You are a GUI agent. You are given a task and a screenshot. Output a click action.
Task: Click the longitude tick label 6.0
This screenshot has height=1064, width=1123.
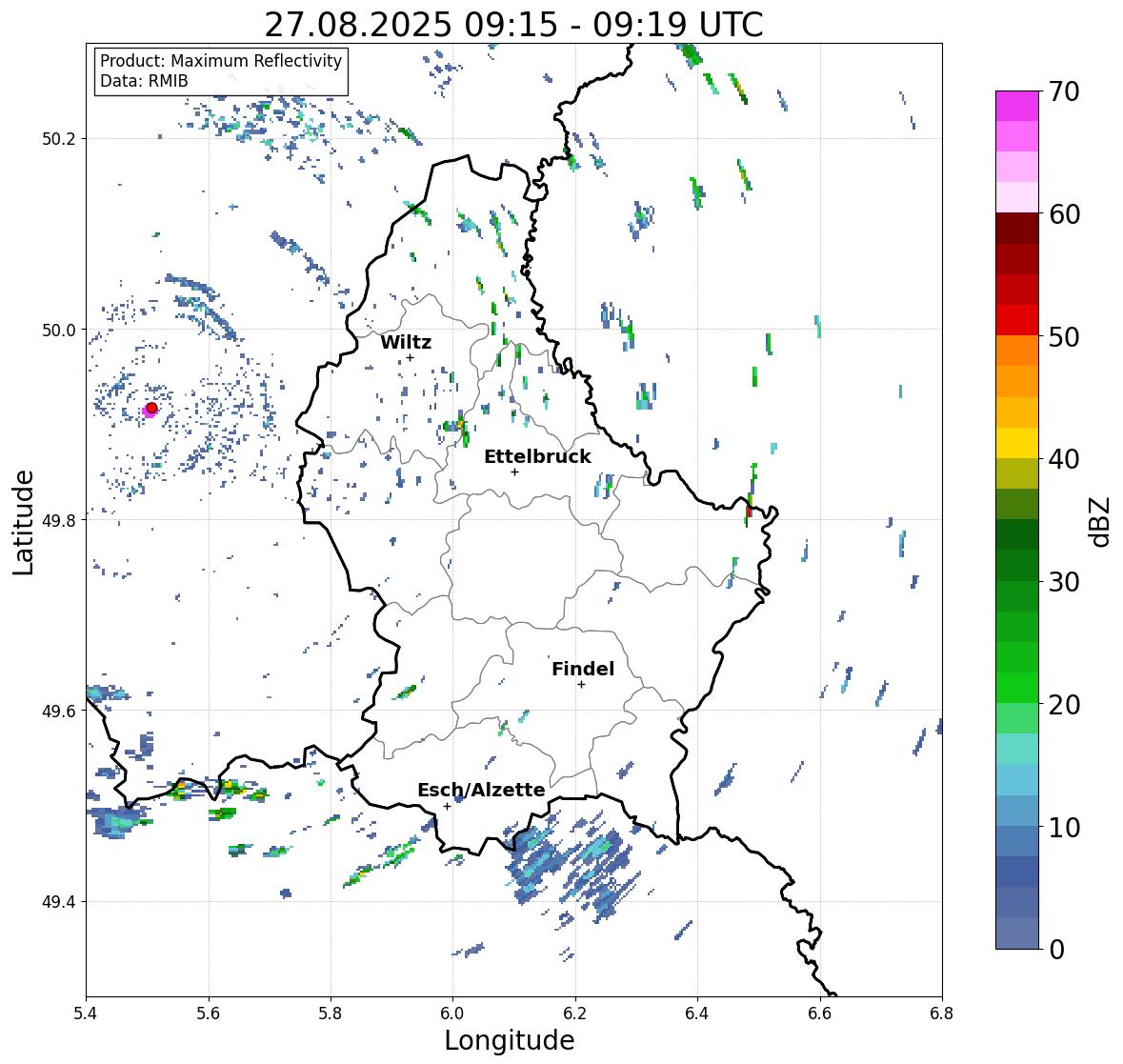tap(452, 1014)
